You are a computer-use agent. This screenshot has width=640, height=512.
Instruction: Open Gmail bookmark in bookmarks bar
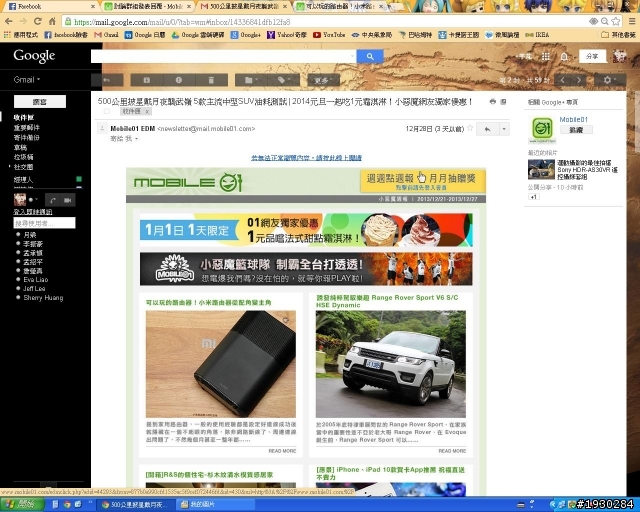[x=106, y=35]
